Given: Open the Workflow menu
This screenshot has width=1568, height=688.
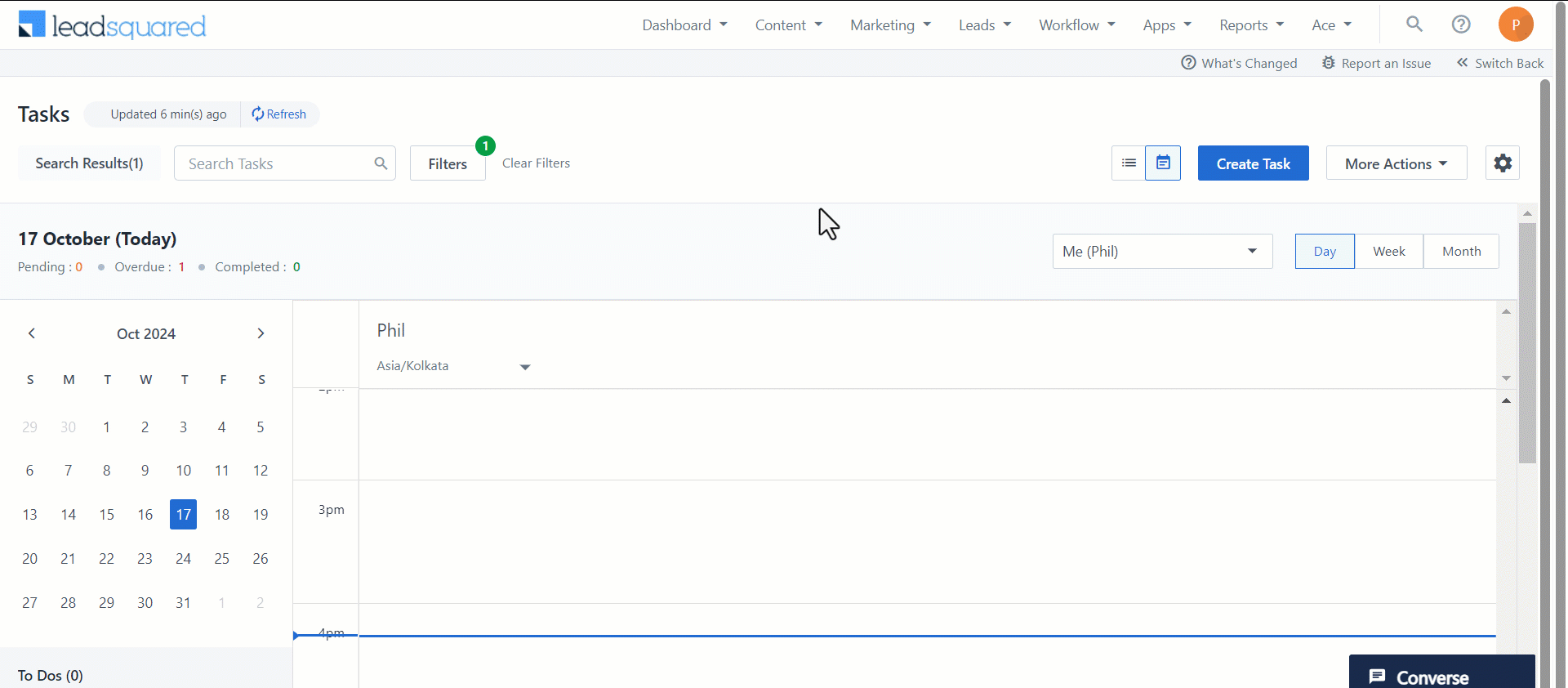Looking at the screenshot, I should [1076, 25].
